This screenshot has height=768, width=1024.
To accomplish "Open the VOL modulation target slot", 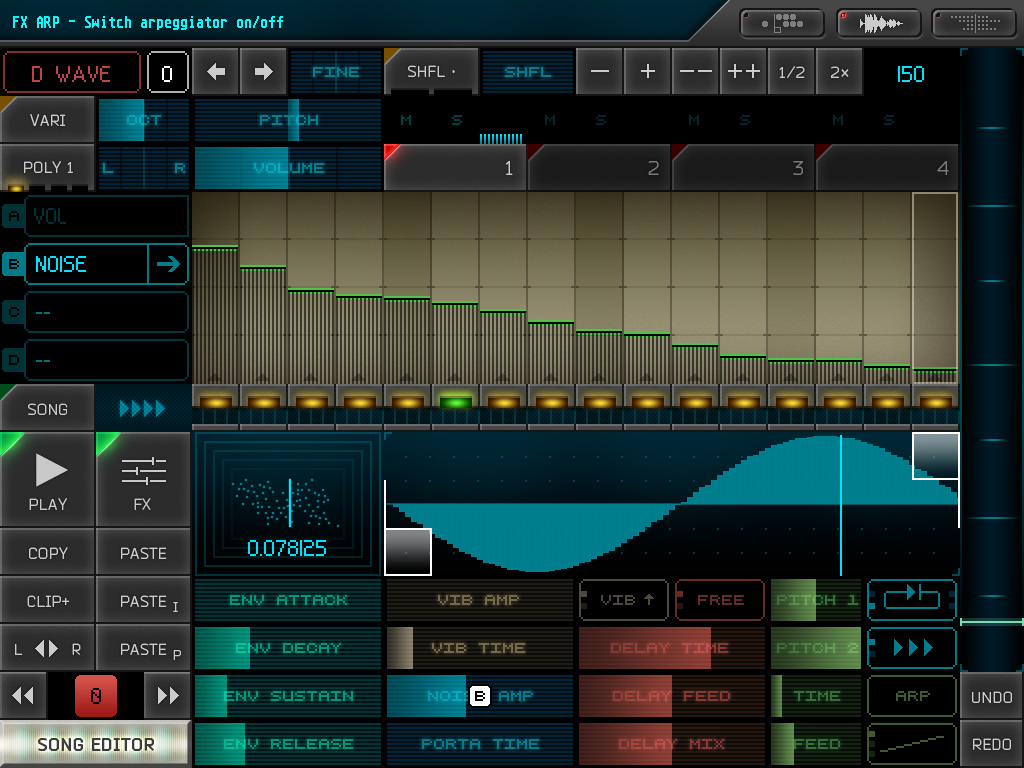I will tap(107, 216).
